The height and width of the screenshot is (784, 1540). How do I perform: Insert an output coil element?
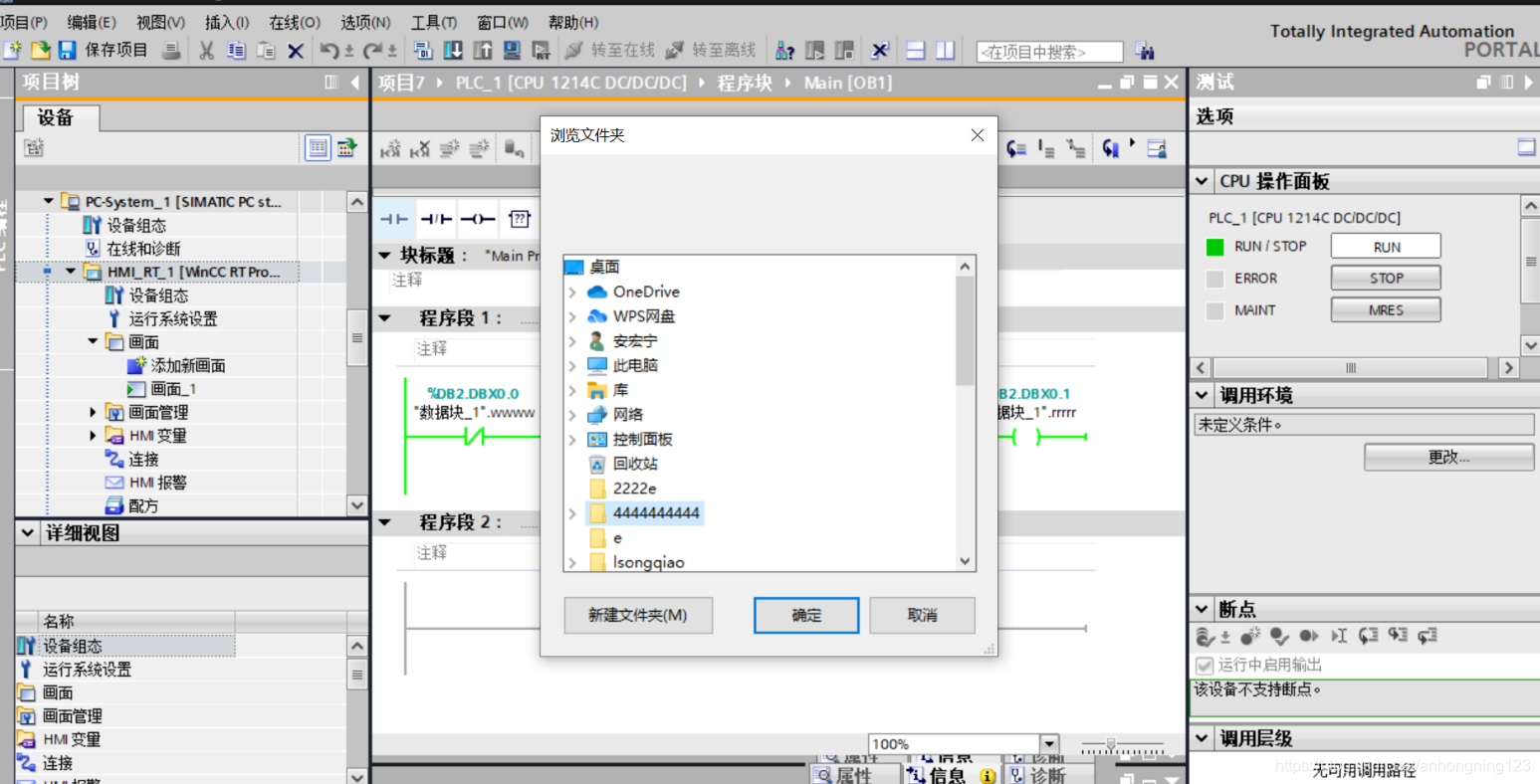(478, 219)
